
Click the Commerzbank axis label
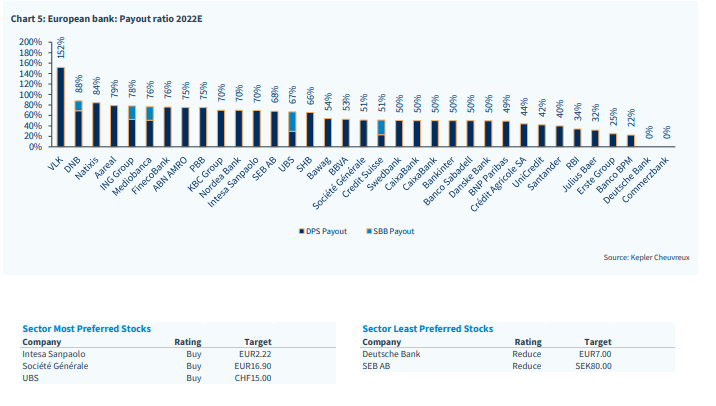(x=645, y=179)
